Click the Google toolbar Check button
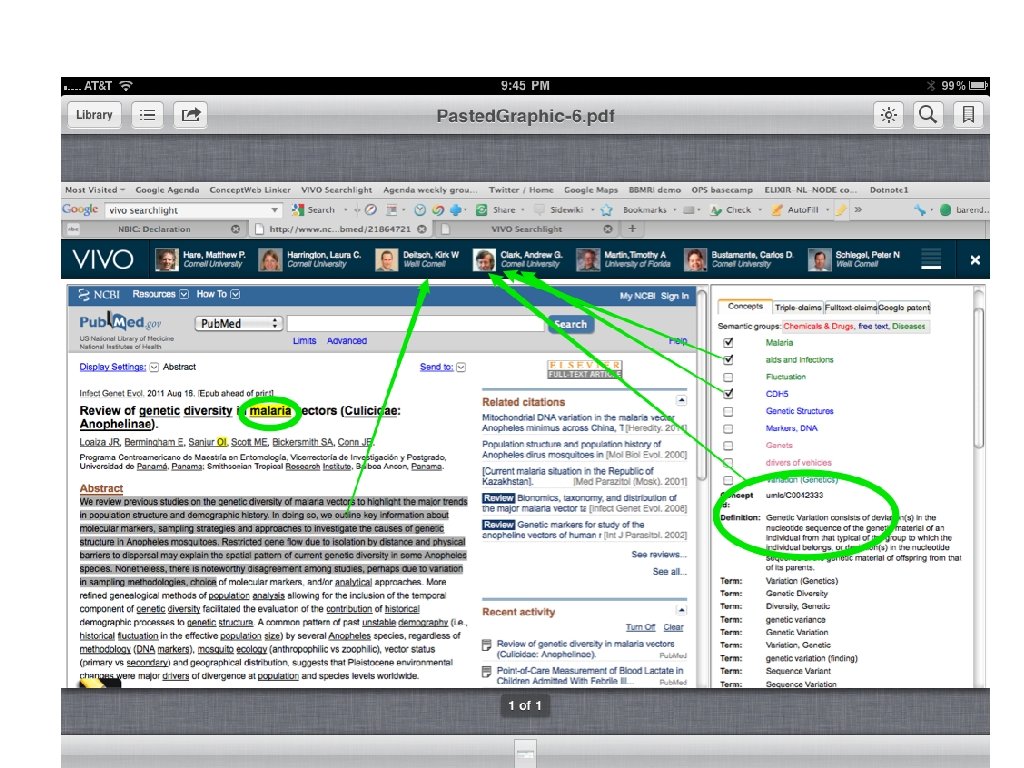Image resolution: width=1024 pixels, height=768 pixels. pos(731,210)
